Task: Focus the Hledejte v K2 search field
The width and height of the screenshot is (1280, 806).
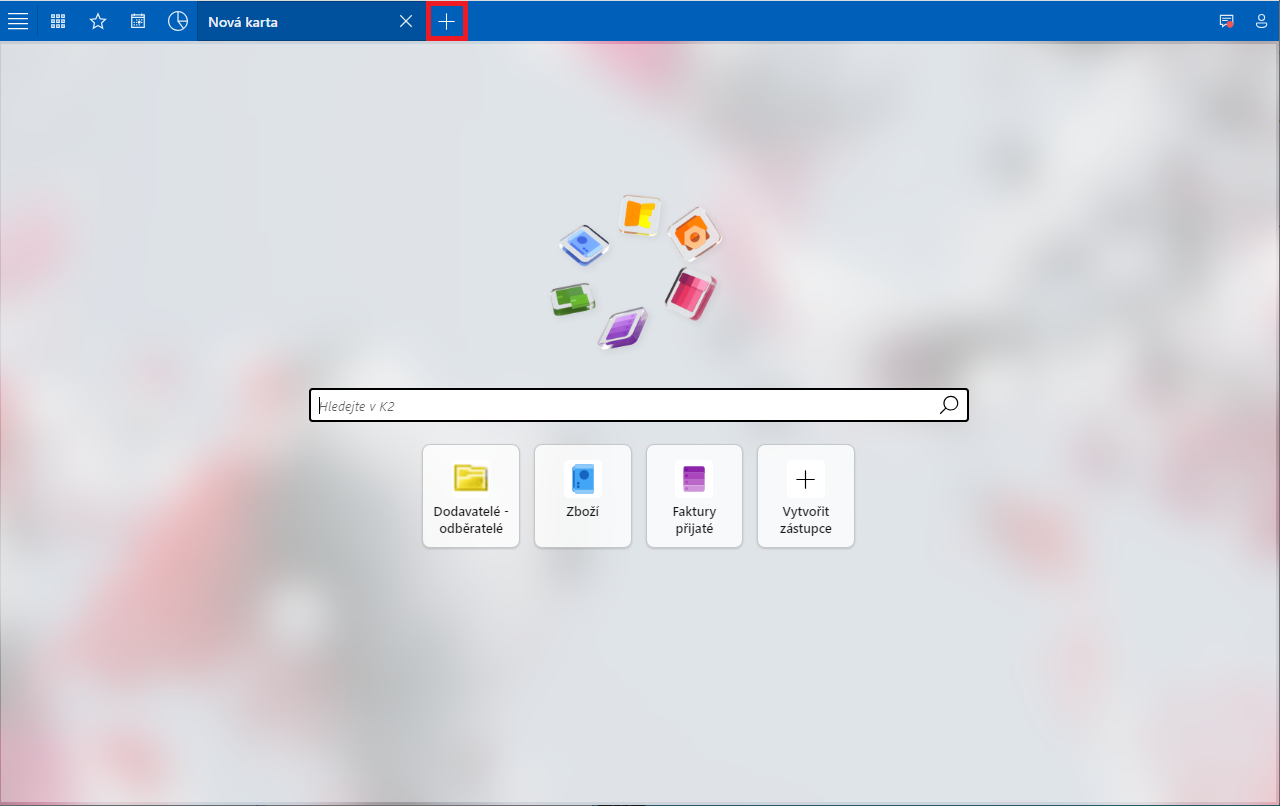Action: click(x=638, y=405)
